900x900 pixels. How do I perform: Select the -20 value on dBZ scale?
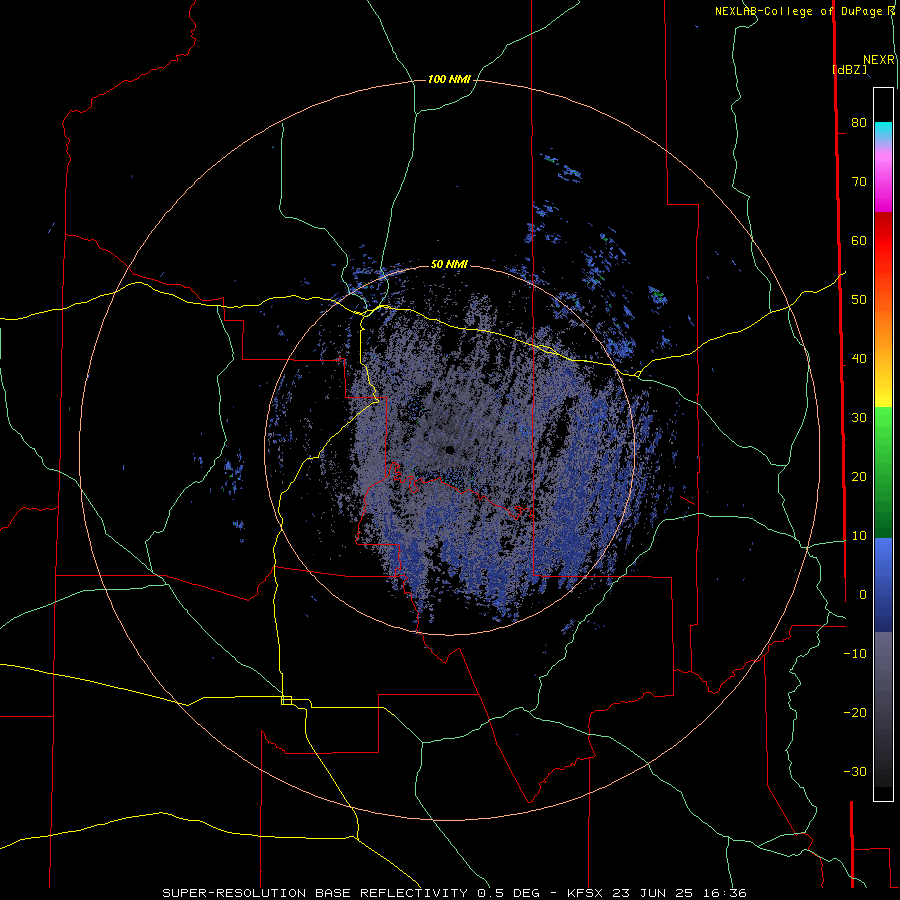pos(855,712)
